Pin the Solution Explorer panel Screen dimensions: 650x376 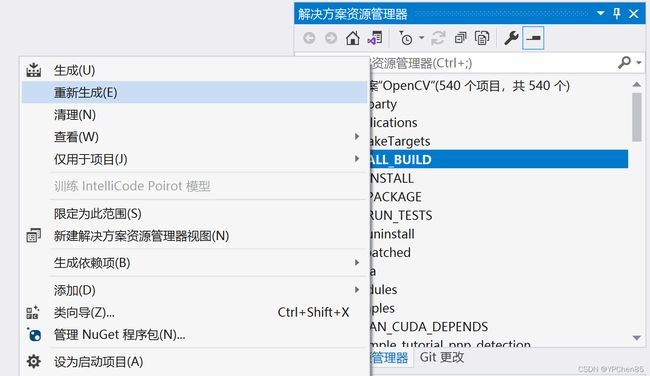[617, 13]
